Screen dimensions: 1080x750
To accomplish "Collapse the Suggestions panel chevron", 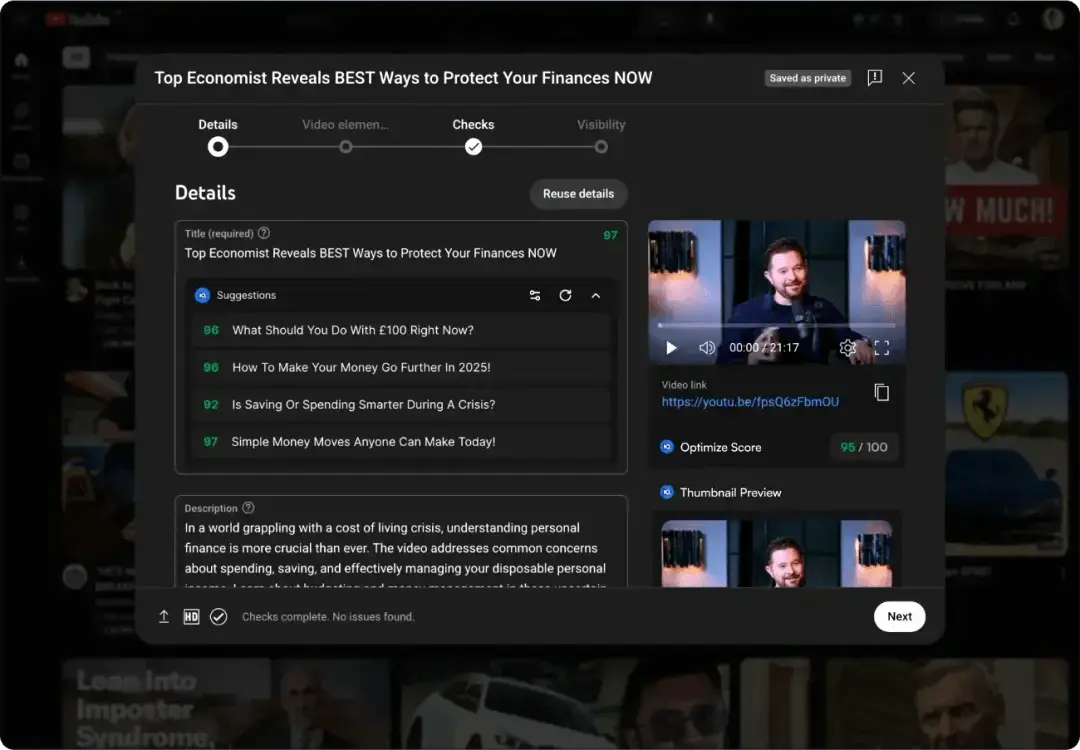I will (x=596, y=296).
